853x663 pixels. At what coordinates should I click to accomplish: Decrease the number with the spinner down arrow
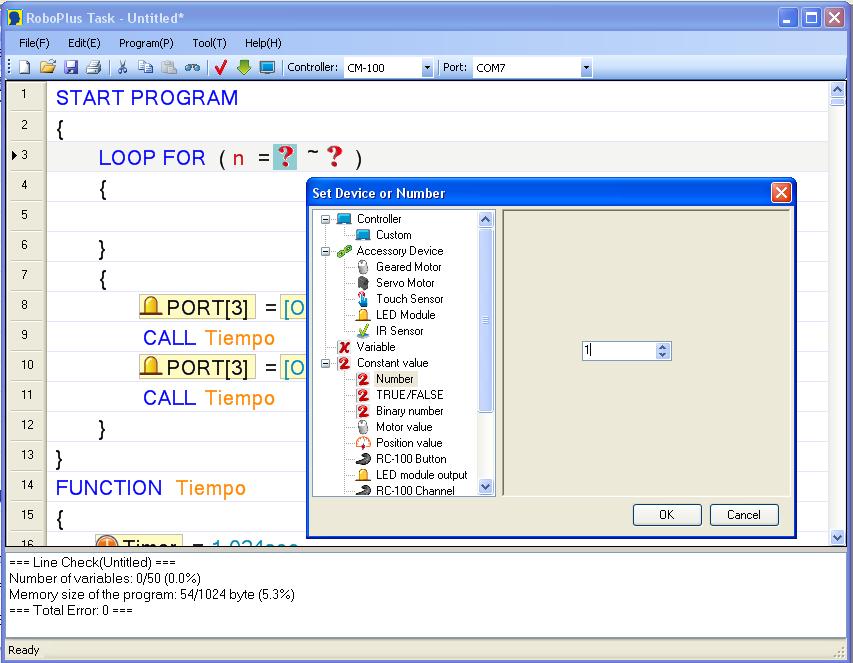(662, 355)
